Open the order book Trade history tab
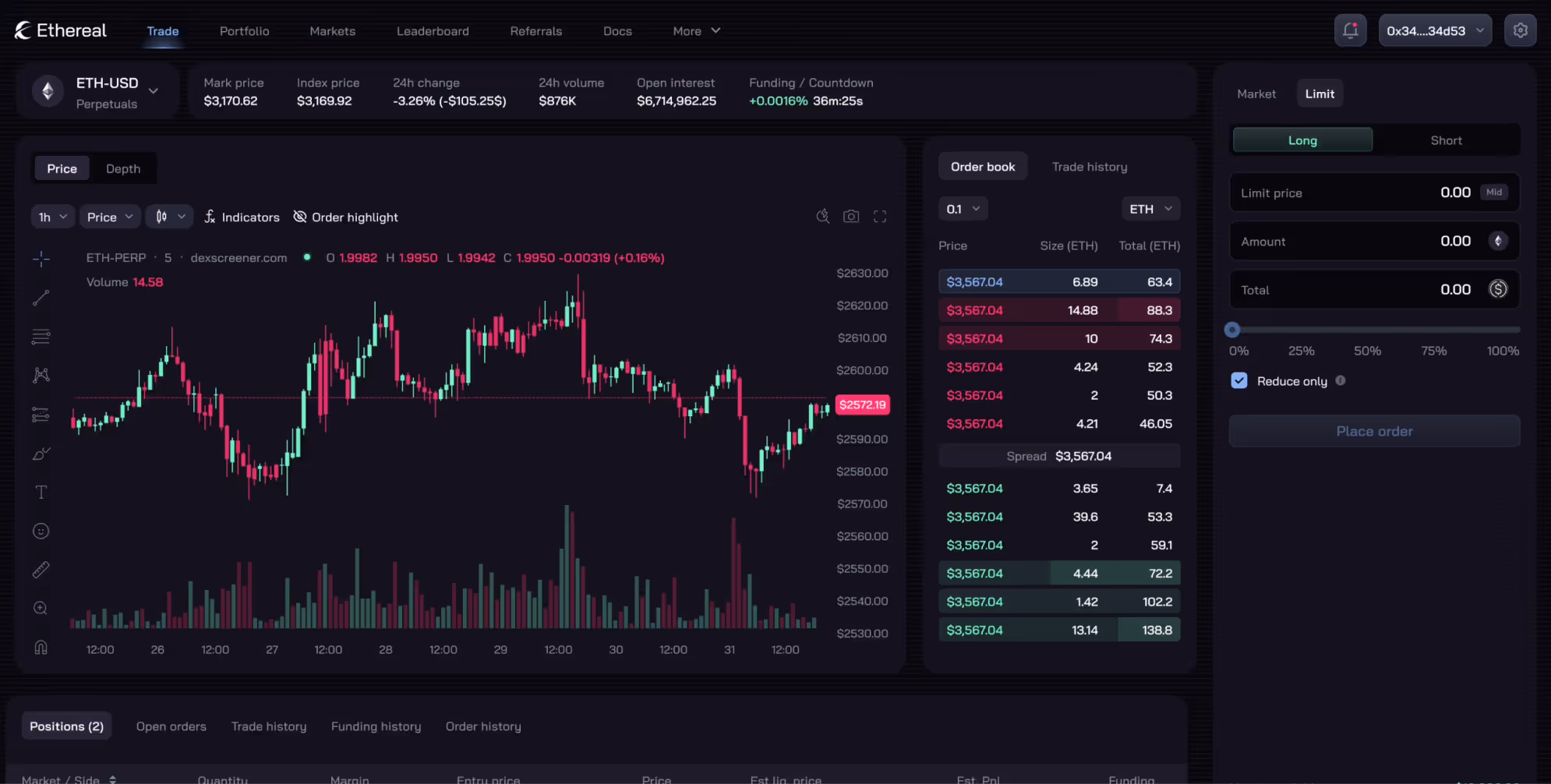Image resolution: width=1551 pixels, height=784 pixels. point(1090,167)
